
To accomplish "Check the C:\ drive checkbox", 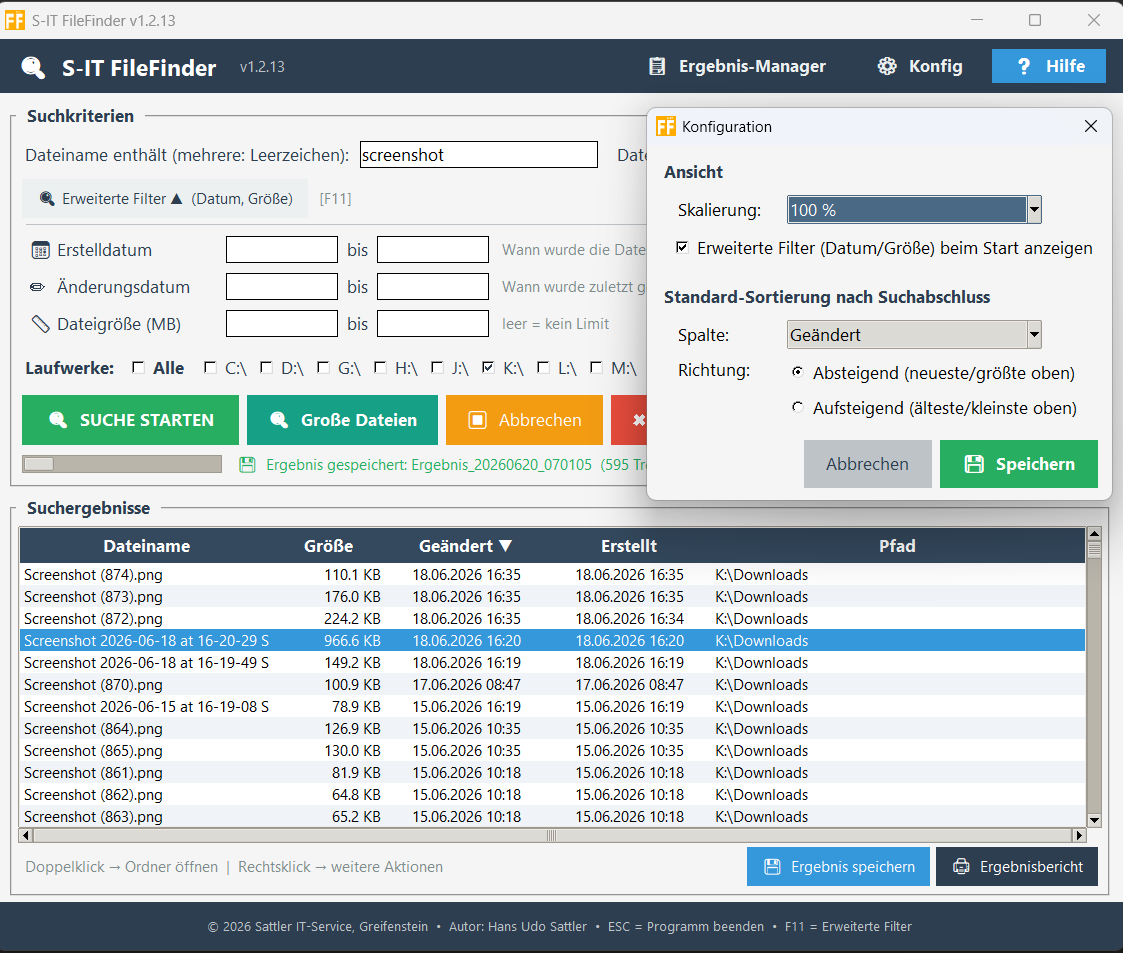I will click(210, 368).
